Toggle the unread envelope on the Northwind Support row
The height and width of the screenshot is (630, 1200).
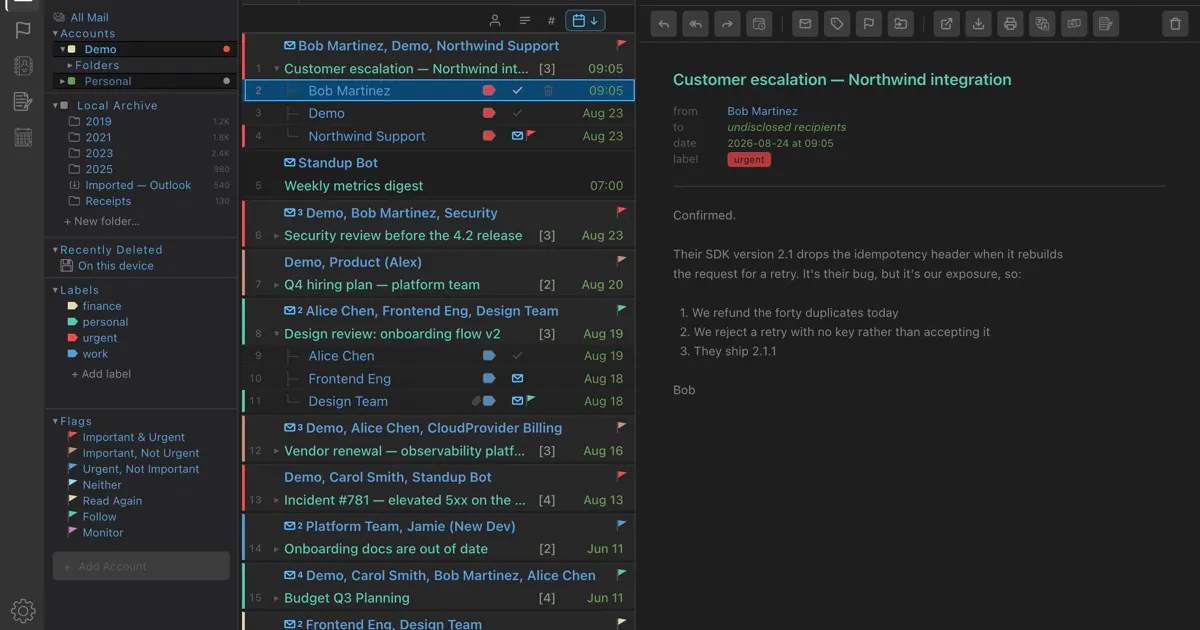pyautogui.click(x=517, y=137)
